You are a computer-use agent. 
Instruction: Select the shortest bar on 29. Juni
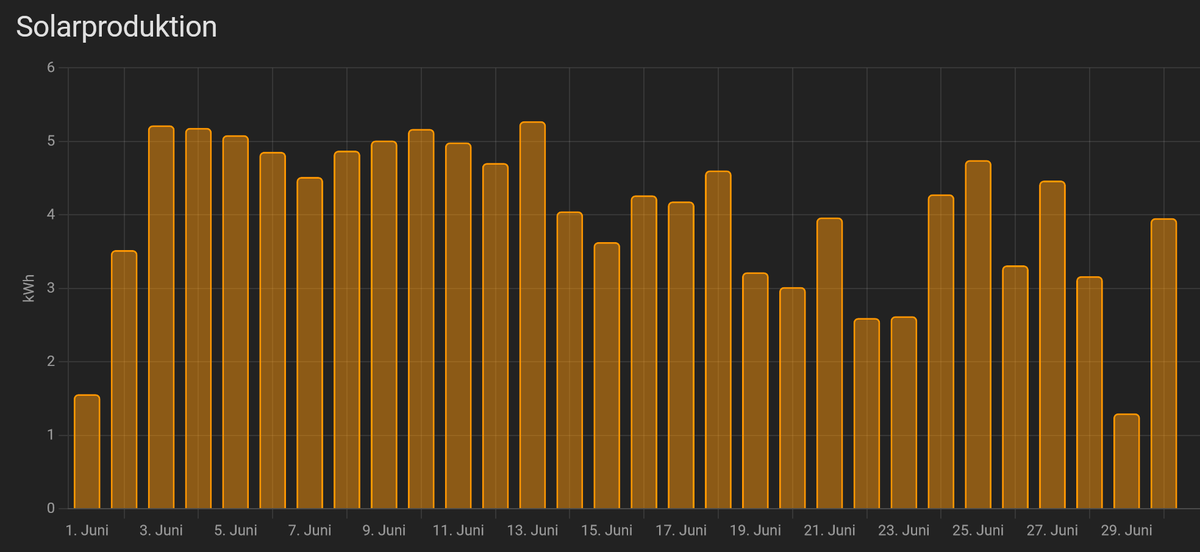[1126, 462]
